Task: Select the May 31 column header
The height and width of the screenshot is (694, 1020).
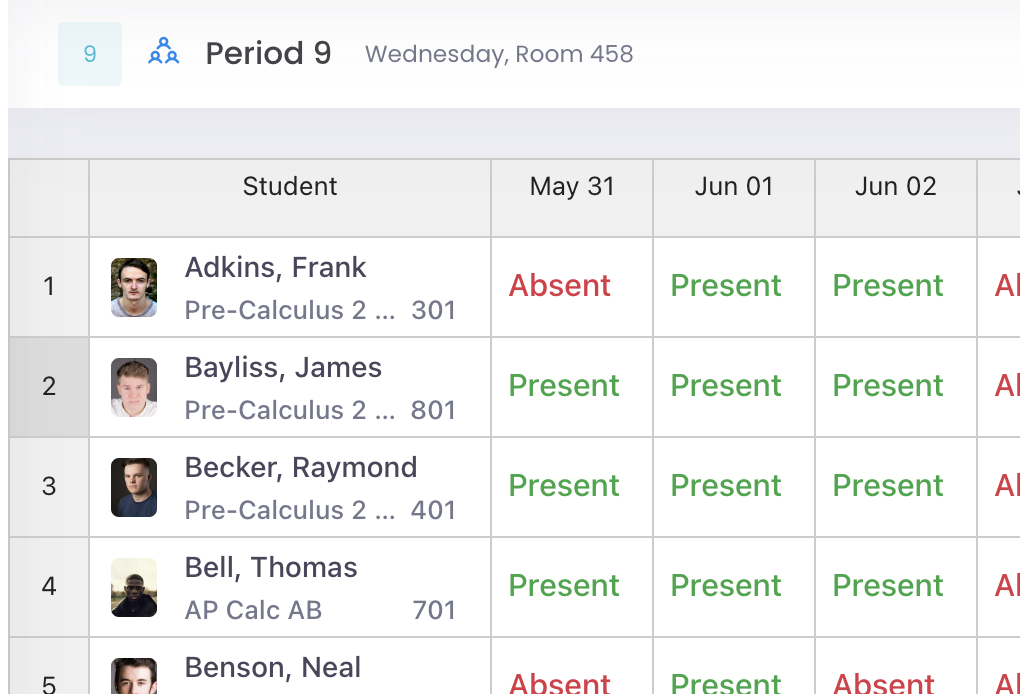Action: point(572,187)
